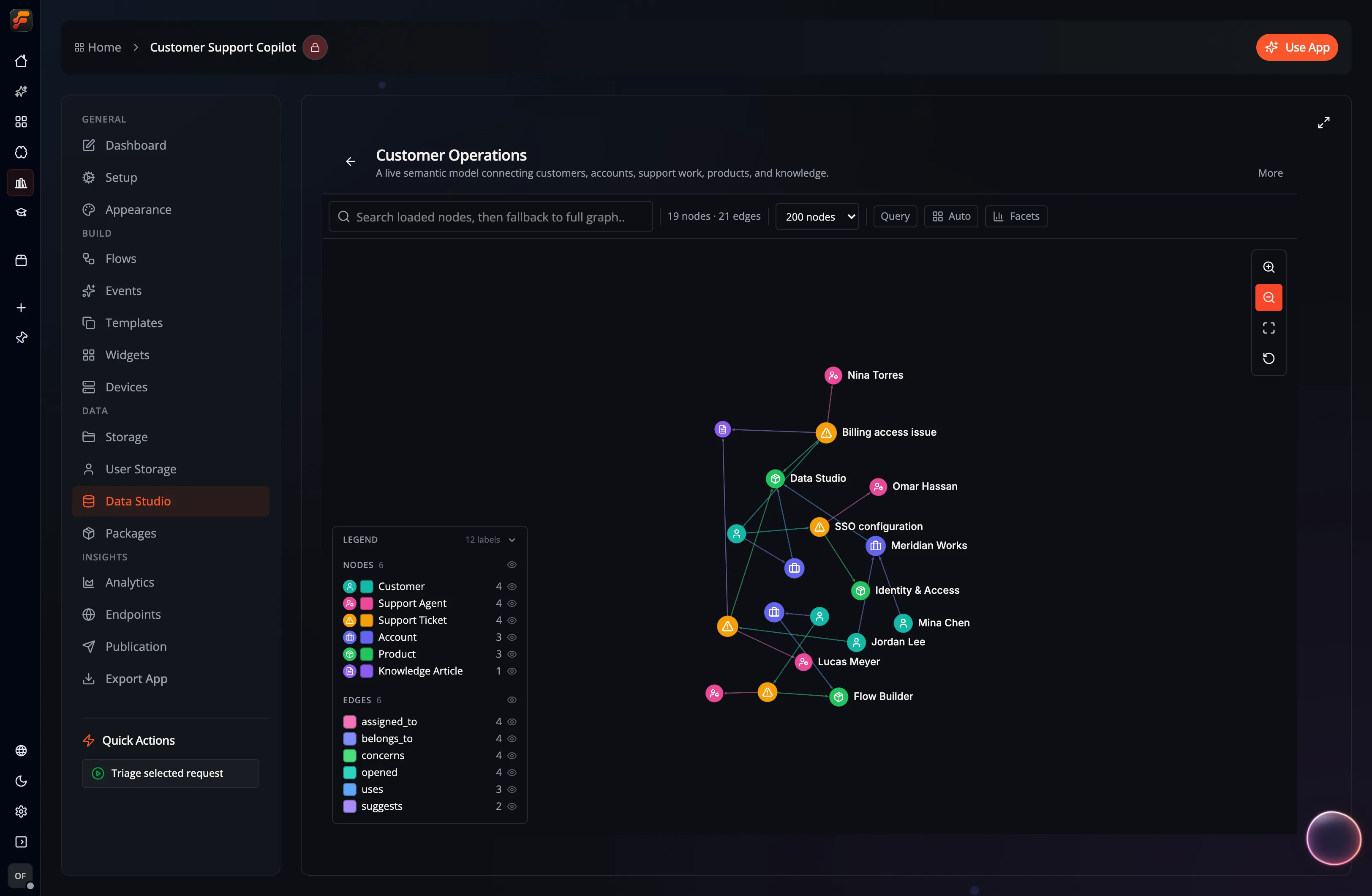The width and height of the screenshot is (1372, 896).
Task: Click the Use App button
Action: coord(1296,47)
